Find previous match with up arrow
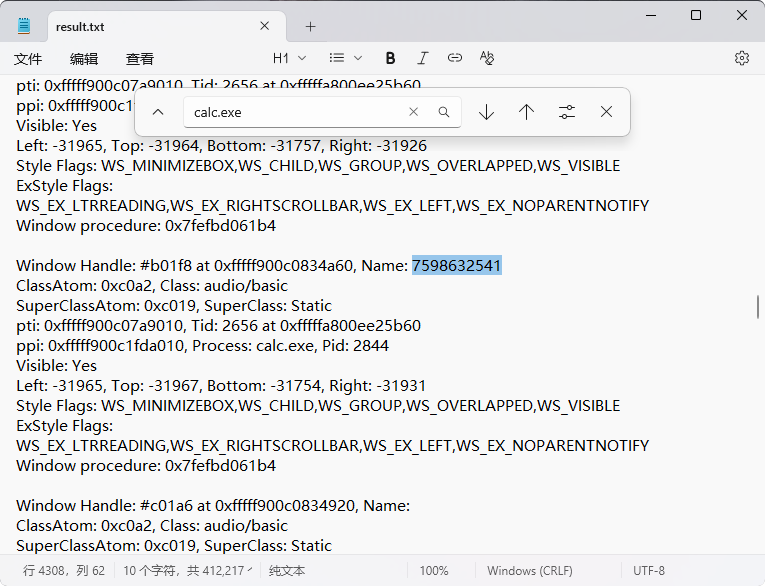 [x=526, y=112]
